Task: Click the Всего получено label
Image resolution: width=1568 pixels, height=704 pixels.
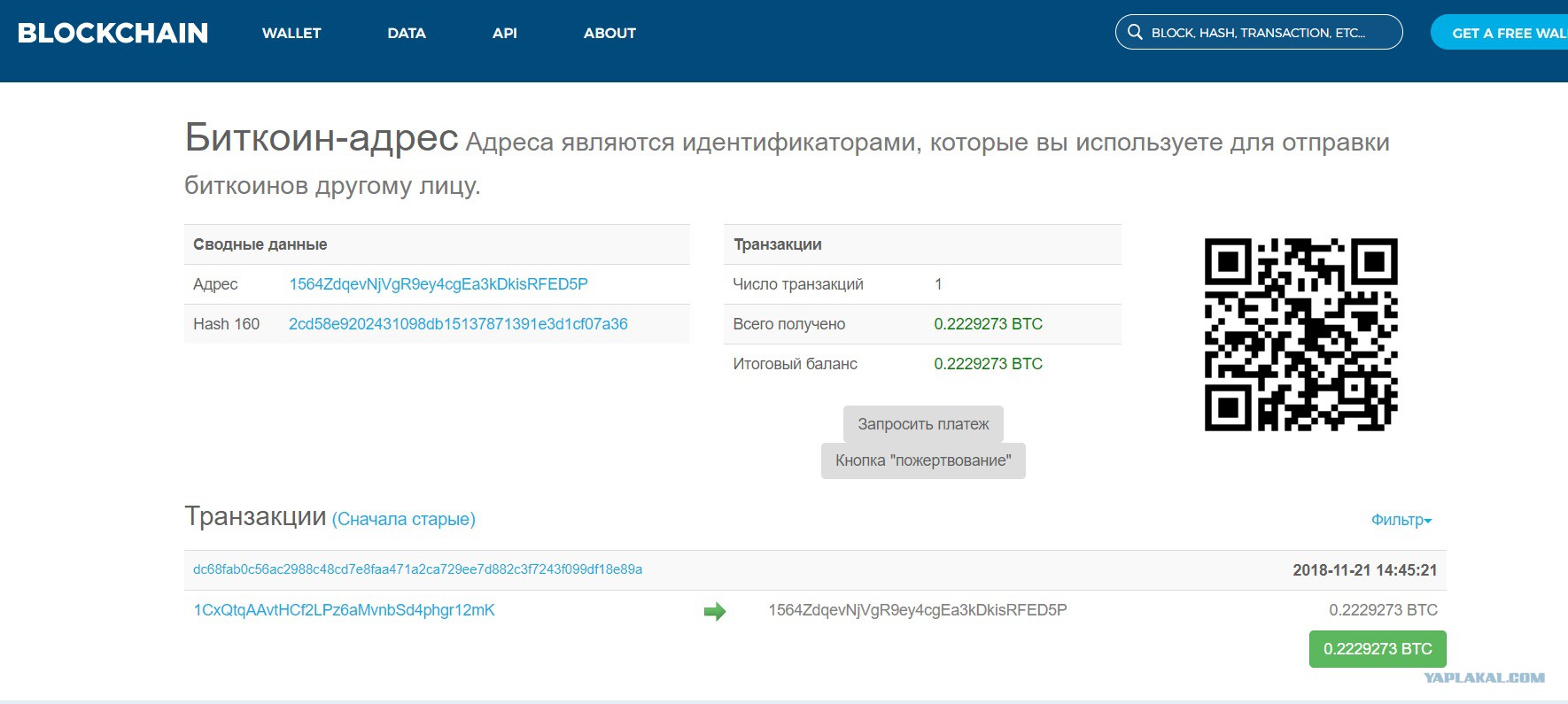Action: point(788,324)
